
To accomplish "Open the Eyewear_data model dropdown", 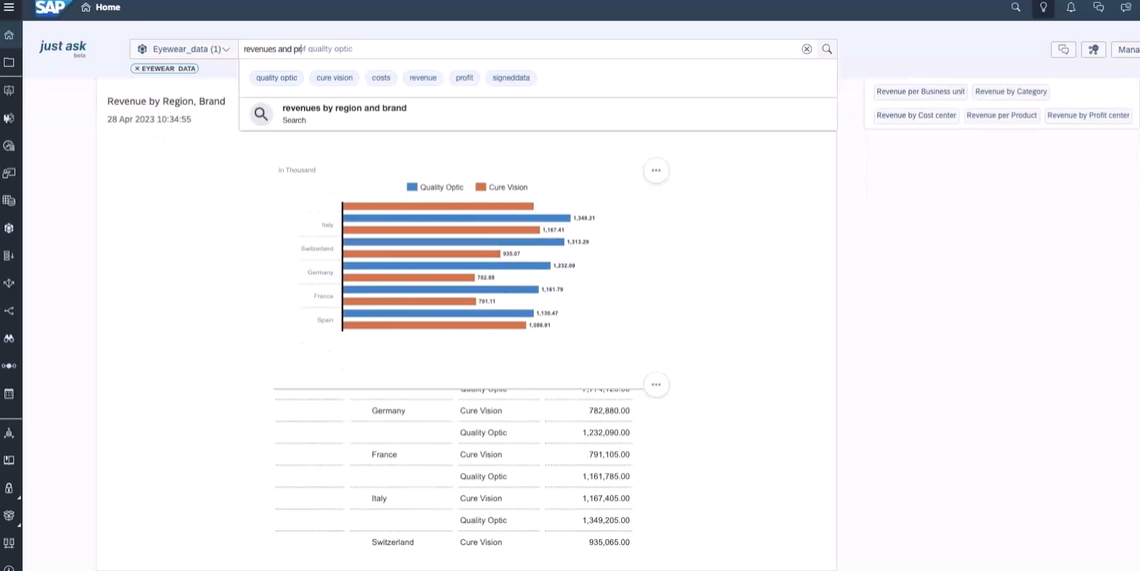I will (184, 49).
